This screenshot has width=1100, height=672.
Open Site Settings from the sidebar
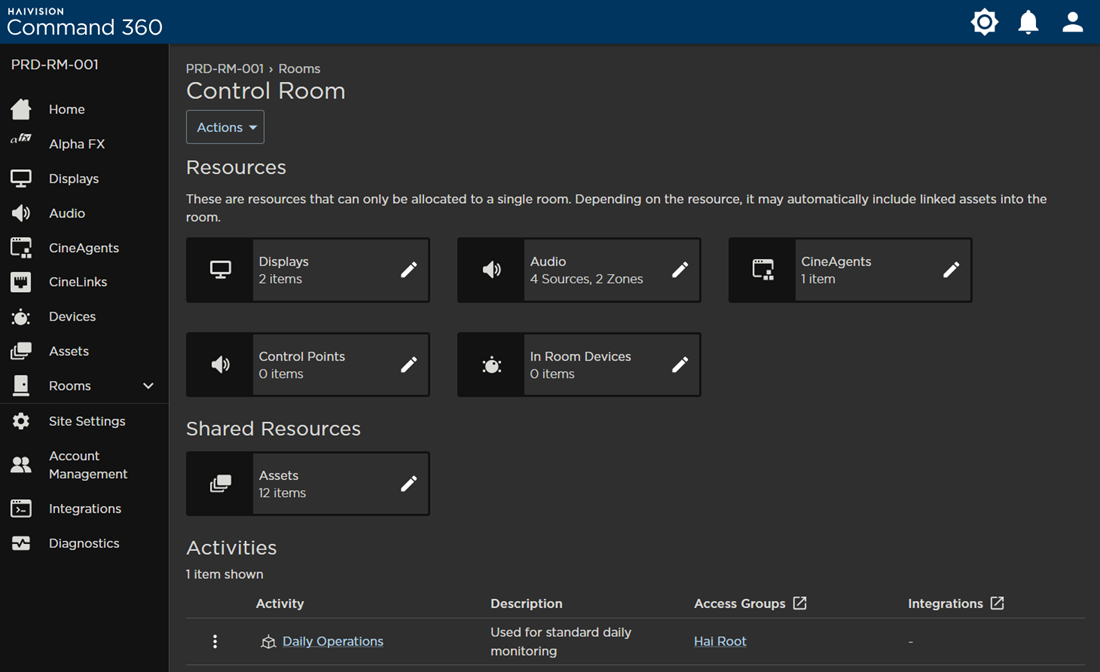coord(87,421)
